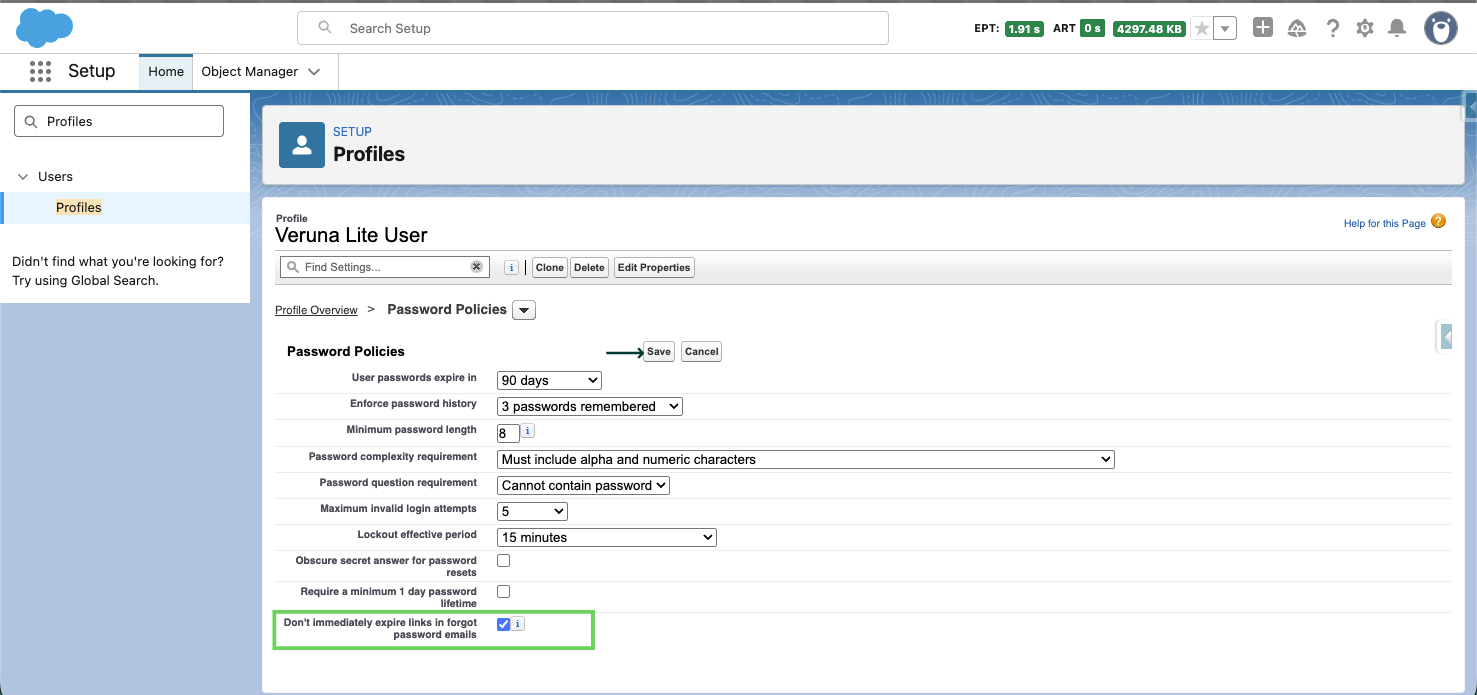
Task: Open the notifications bell
Action: coord(1398,28)
